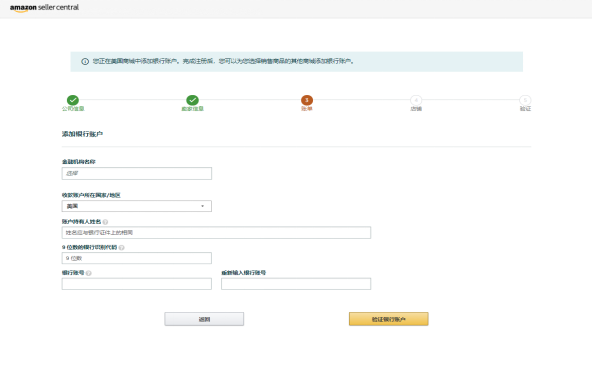Click the orange step 3 circle (账单)
The width and height of the screenshot is (593, 366).
(x=307, y=100)
